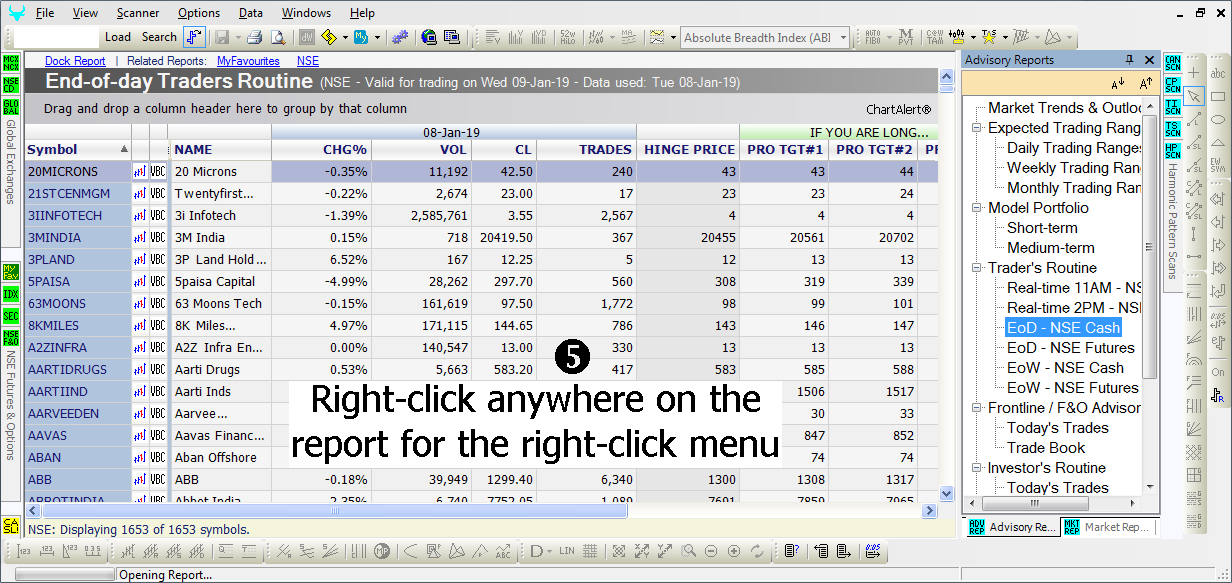
Task: Click the Search button
Action: coord(159,37)
